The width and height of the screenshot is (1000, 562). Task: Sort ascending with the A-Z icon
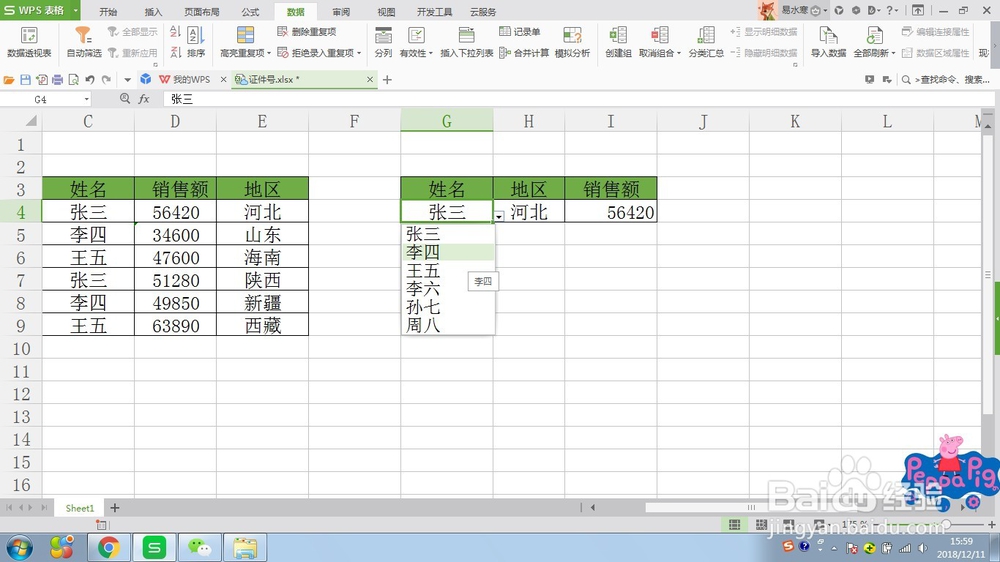click(175, 32)
